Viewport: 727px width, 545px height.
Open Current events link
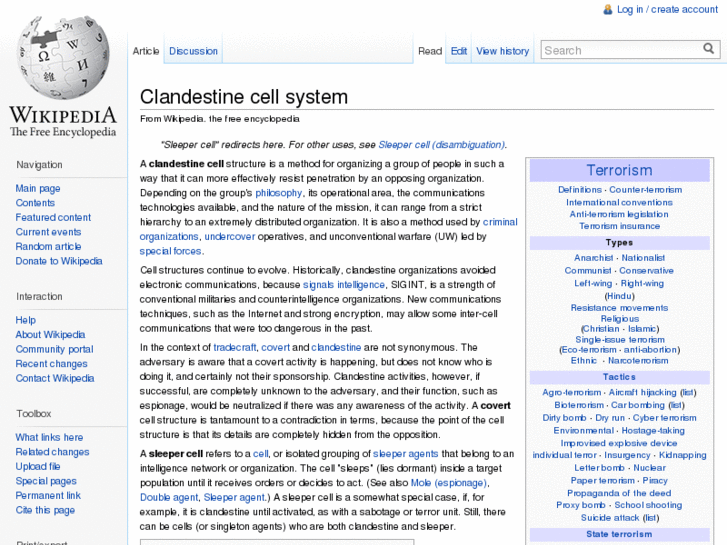coord(48,232)
